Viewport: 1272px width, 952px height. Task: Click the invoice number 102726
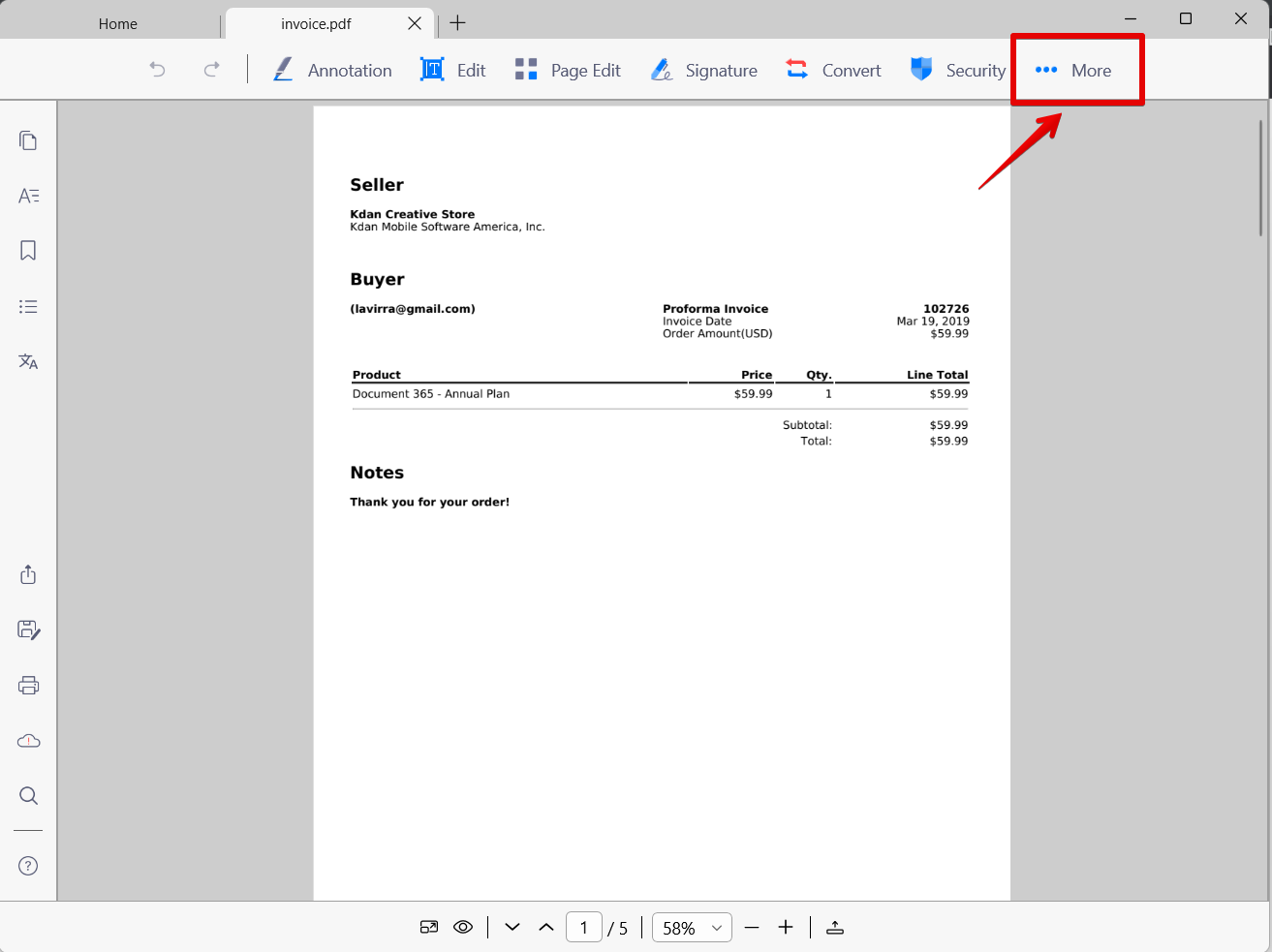pyautogui.click(x=946, y=309)
